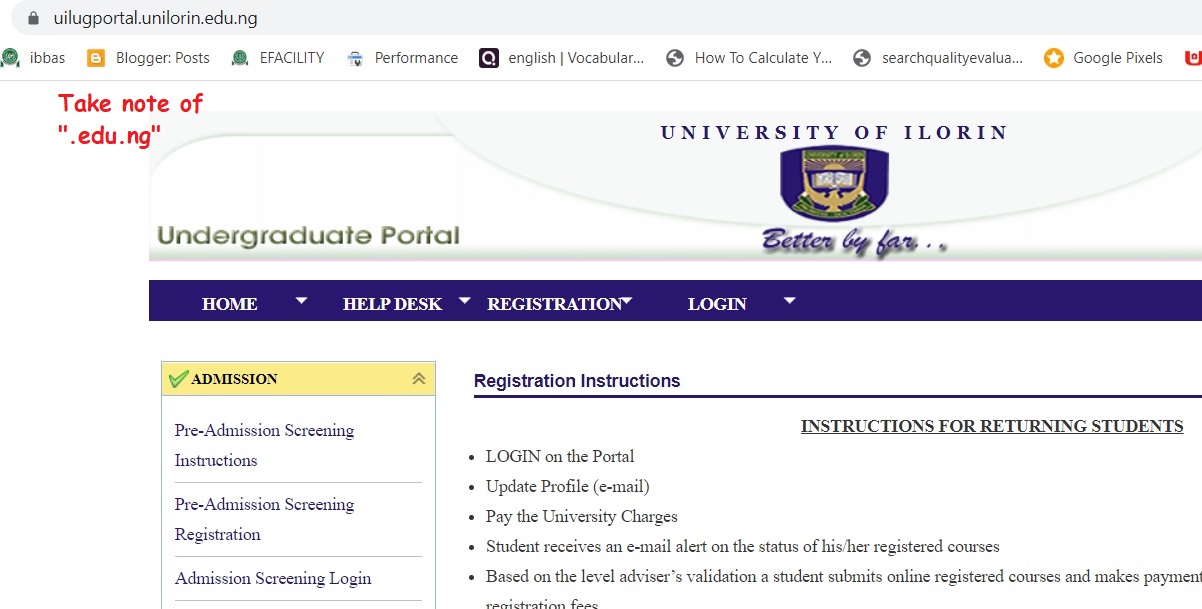Expand the REGISTRATION dropdown arrow
The image size is (1202, 609).
point(627,299)
